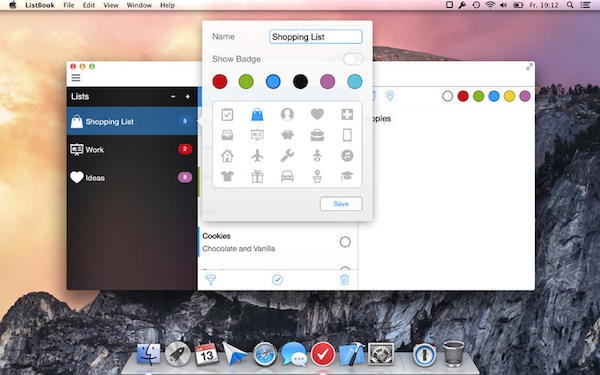The width and height of the screenshot is (600, 375).
Task: Select the blue shopping bag icon
Action: click(257, 114)
